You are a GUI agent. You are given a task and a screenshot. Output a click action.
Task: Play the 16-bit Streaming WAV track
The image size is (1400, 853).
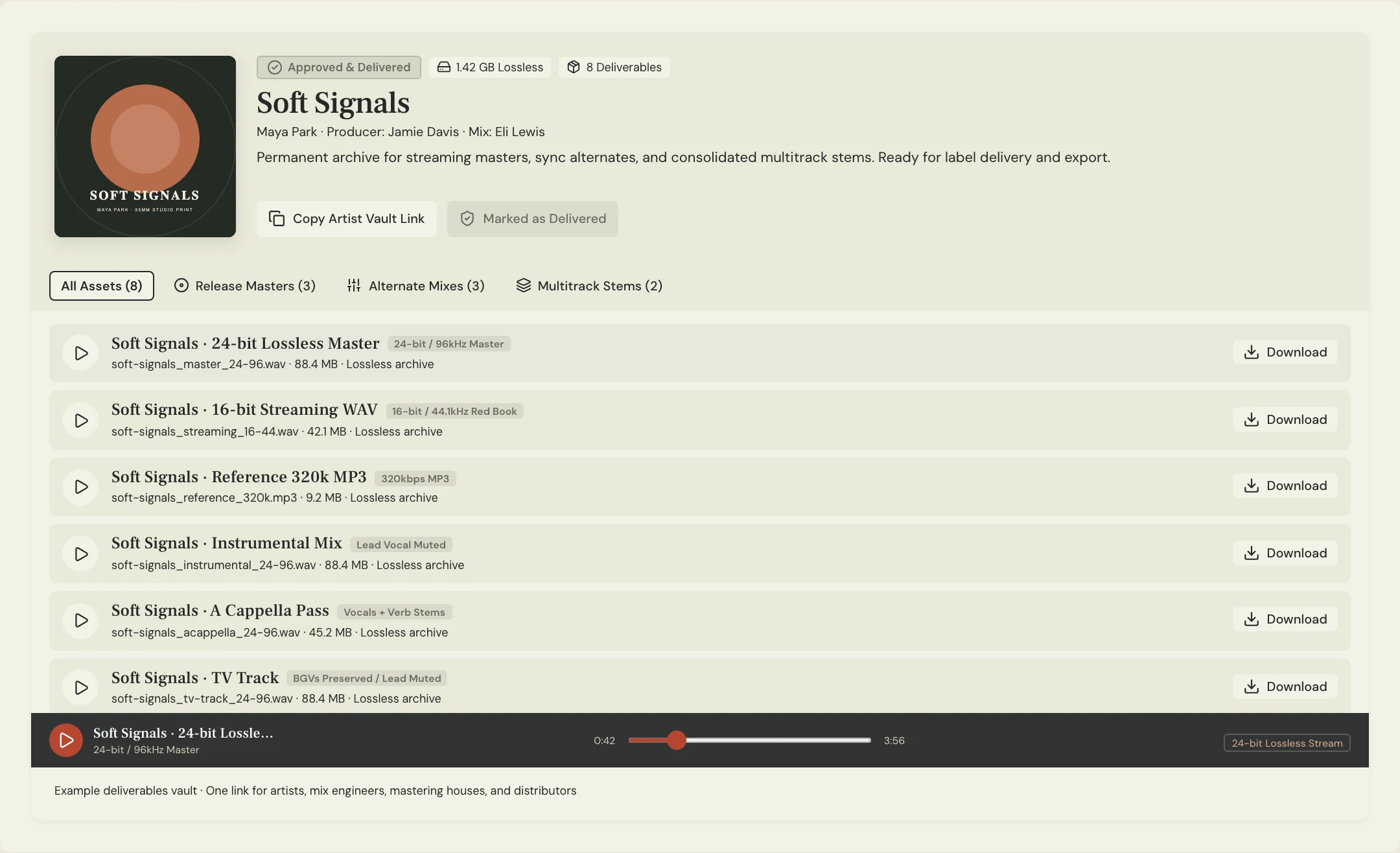80,420
